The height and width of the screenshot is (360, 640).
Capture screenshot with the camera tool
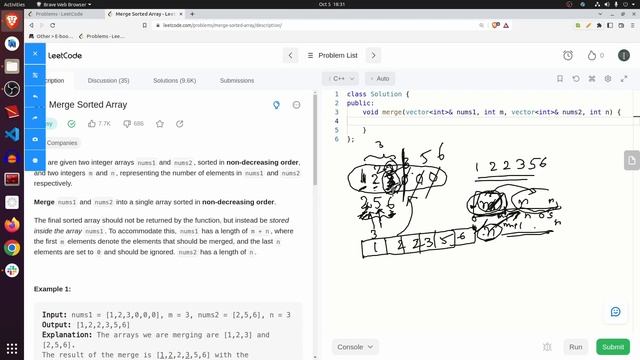point(35,139)
